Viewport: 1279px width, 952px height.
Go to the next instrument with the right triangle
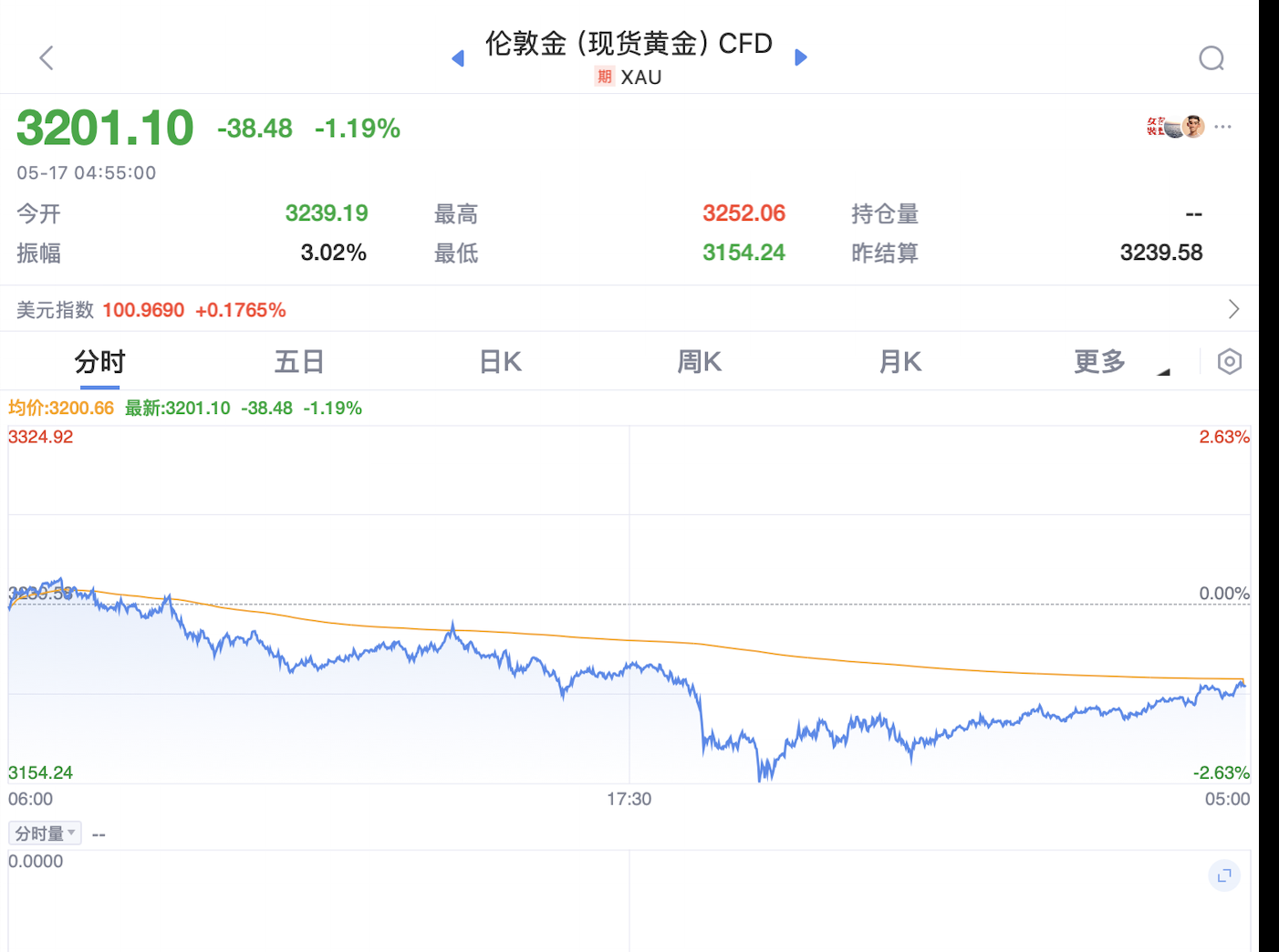coord(801,57)
